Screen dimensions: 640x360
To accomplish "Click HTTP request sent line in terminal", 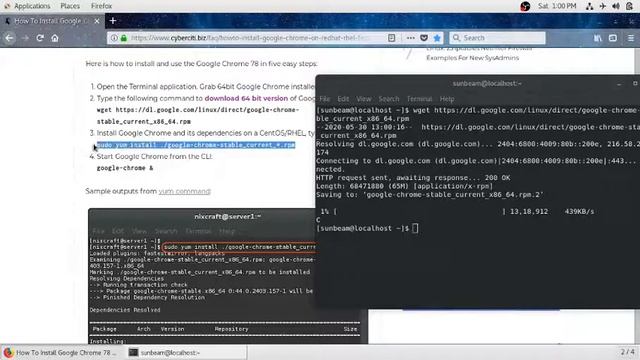I will (x=413, y=178).
